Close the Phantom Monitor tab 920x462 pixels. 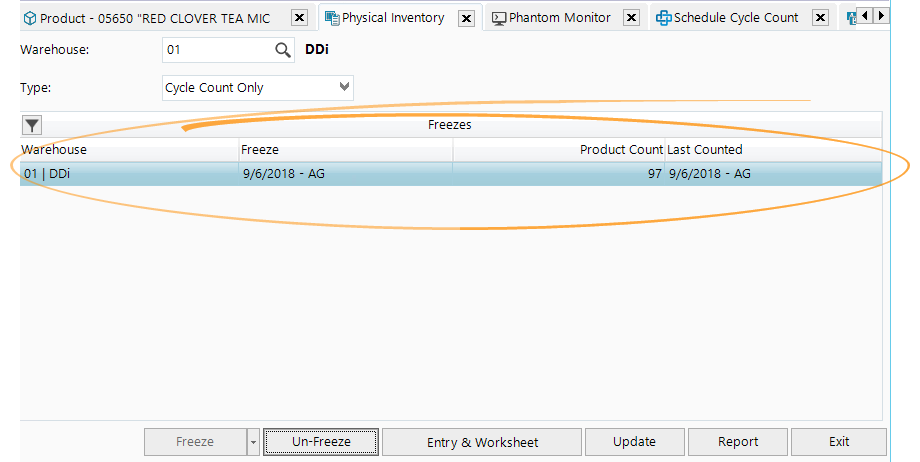[x=631, y=18]
